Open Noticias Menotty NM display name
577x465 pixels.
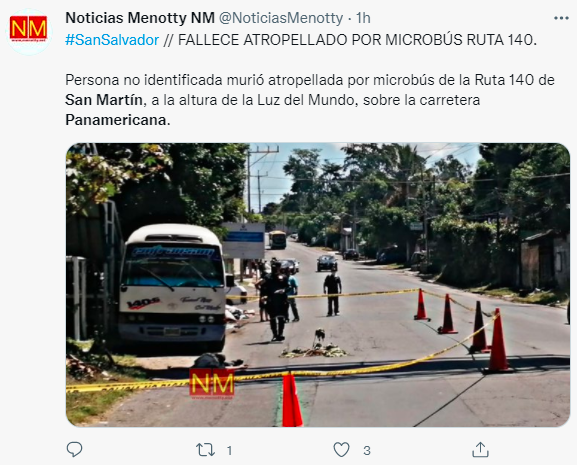(x=140, y=18)
